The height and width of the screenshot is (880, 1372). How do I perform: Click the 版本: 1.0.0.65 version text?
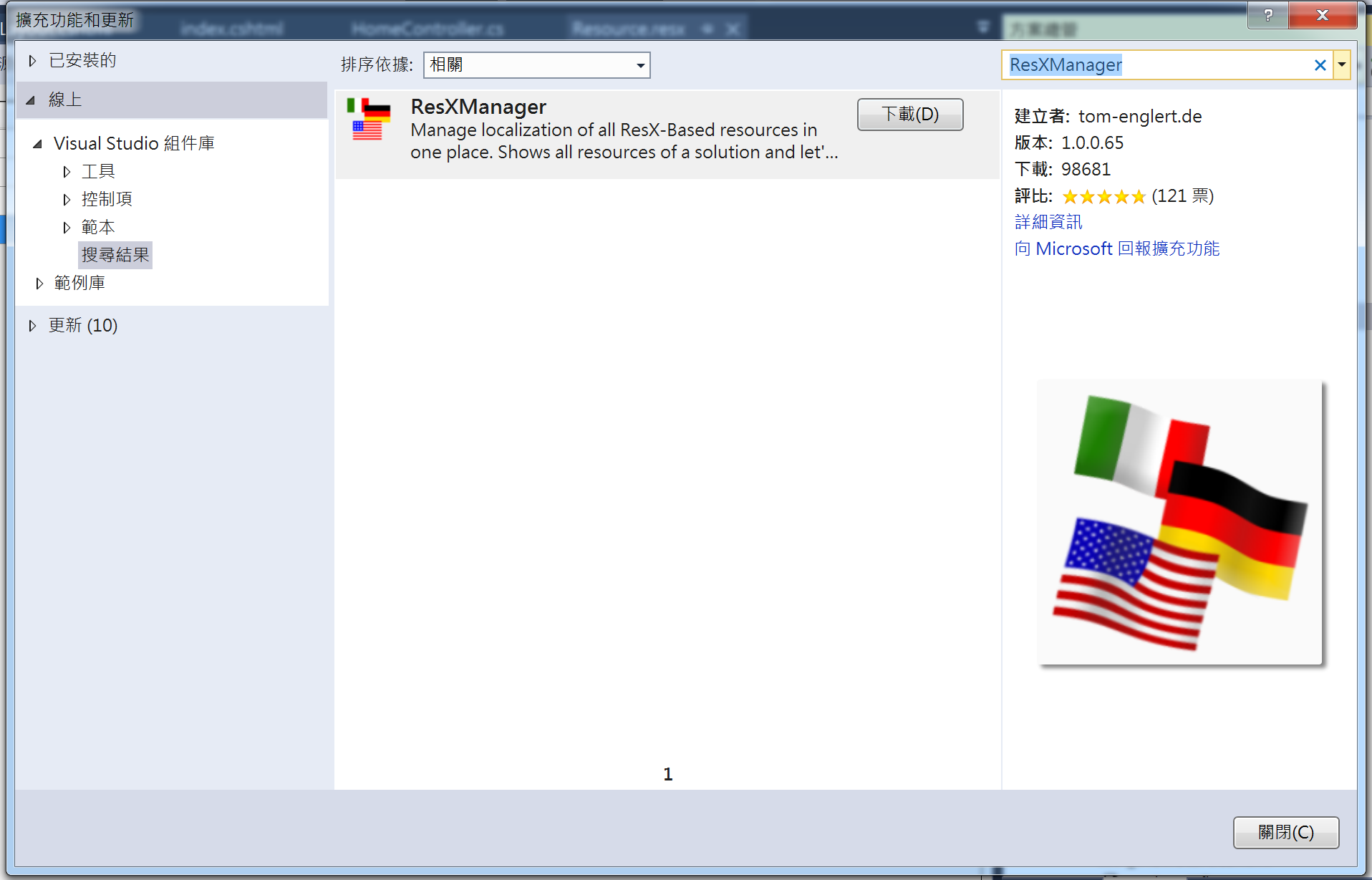(1069, 142)
